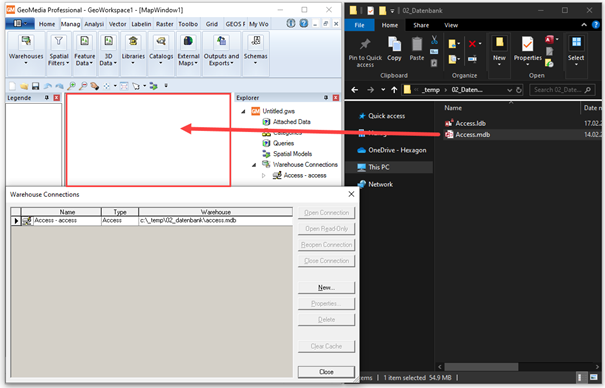This screenshot has height=388, width=605.
Task: Click Close button in Warehouse Connections dialog
Action: tap(326, 372)
